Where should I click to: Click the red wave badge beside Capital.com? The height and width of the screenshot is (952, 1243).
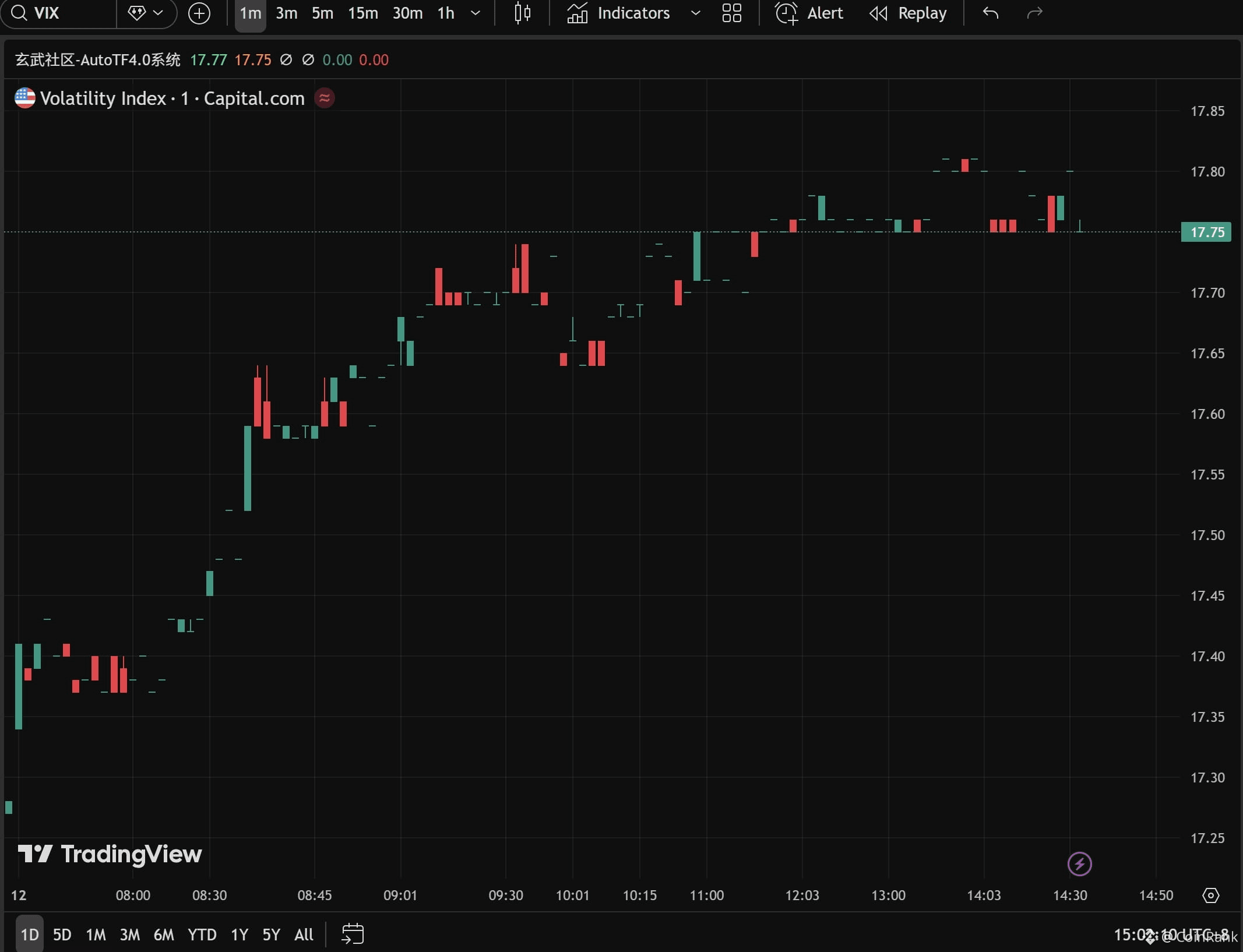(x=325, y=98)
